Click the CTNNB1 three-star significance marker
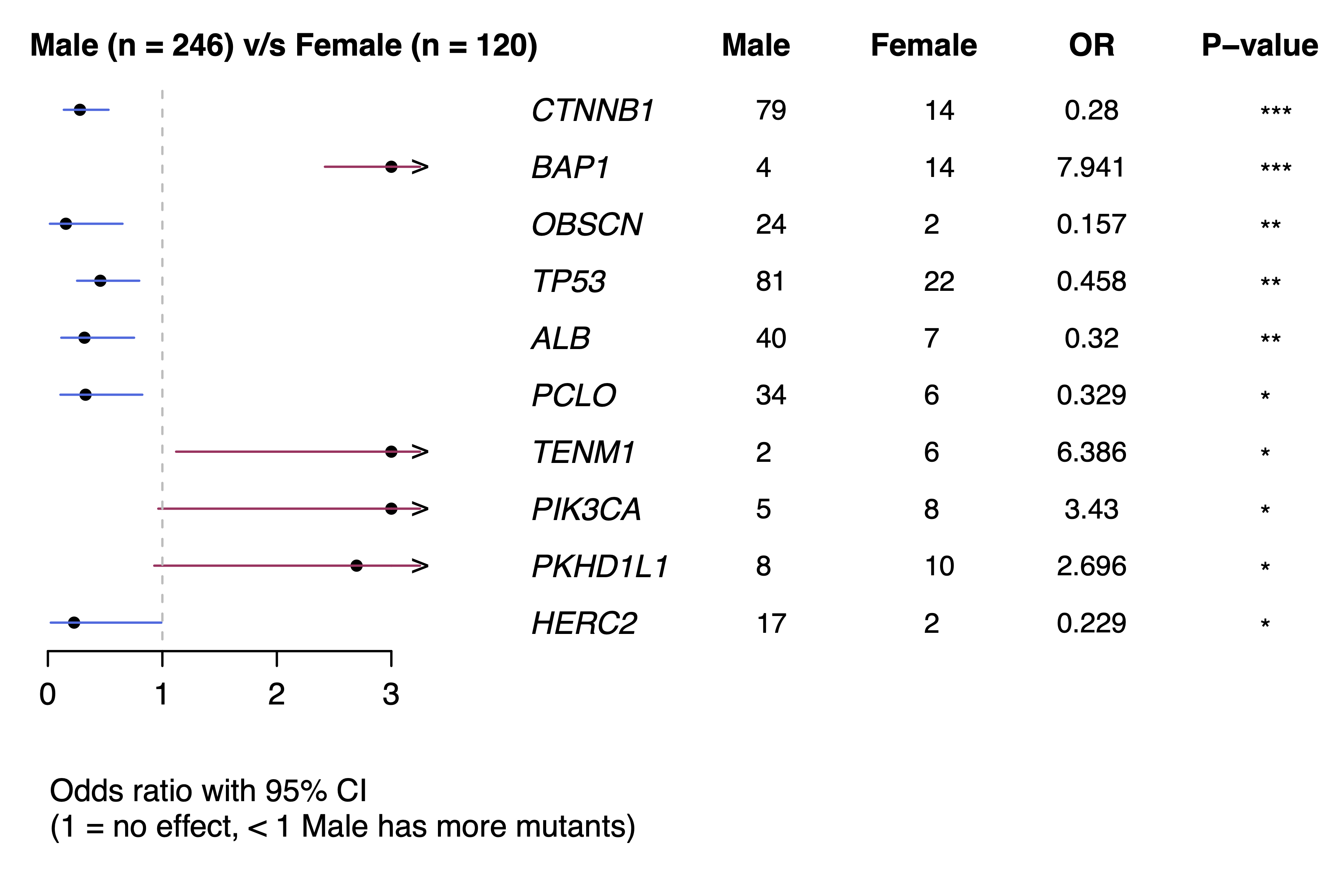 coord(1276,111)
